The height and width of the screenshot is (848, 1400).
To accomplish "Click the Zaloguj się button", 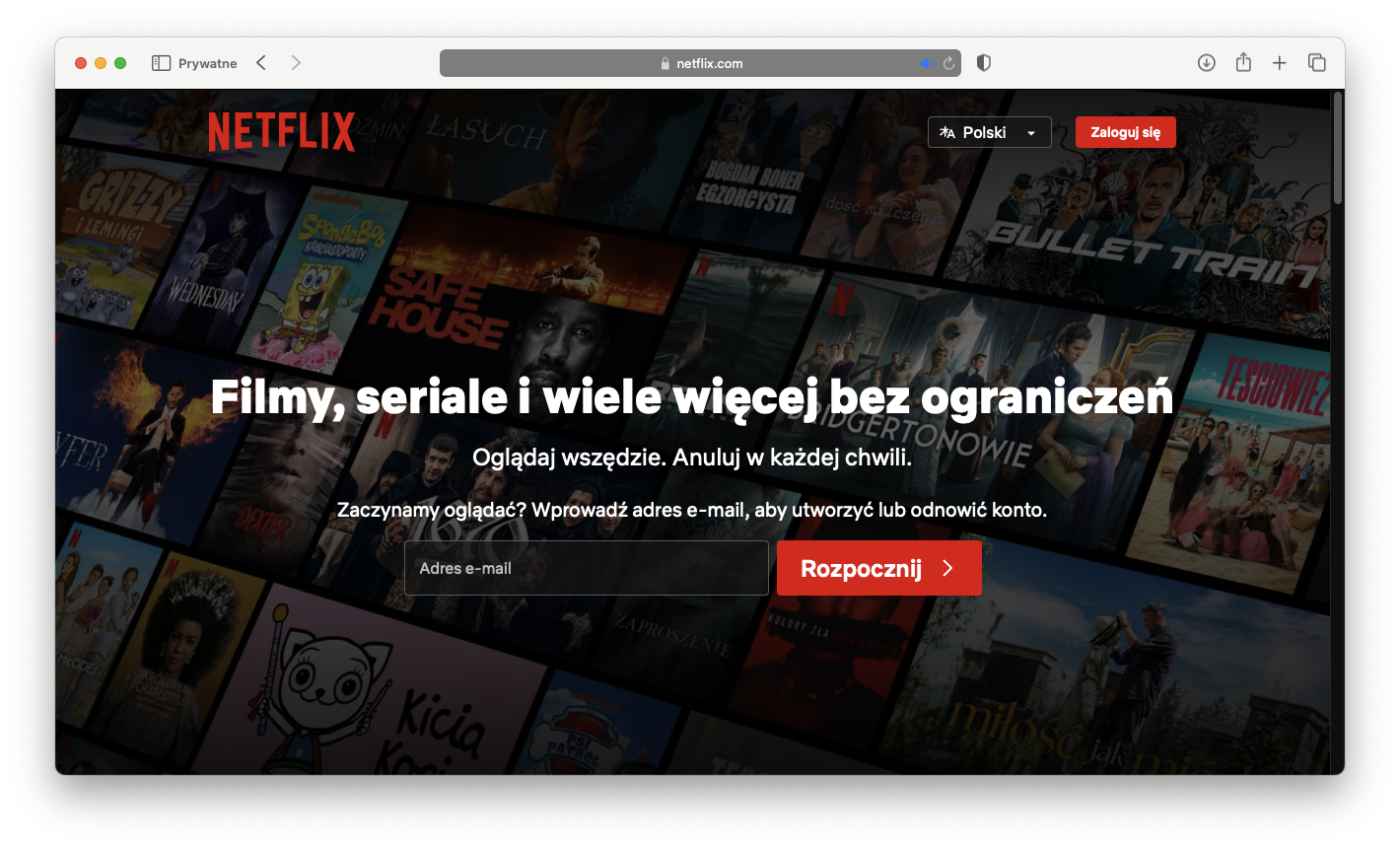I will (1125, 131).
